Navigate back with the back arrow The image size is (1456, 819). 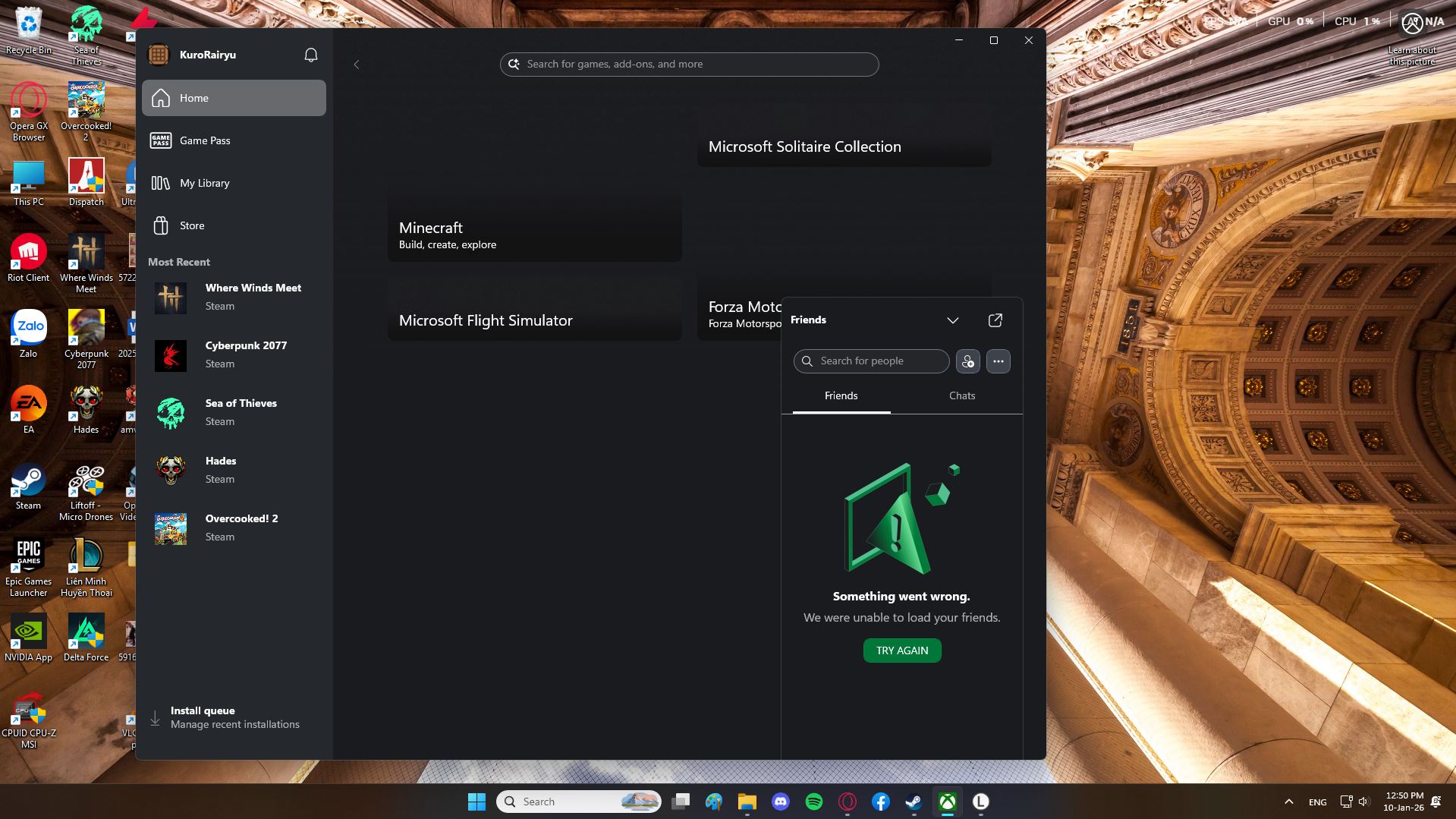(356, 65)
